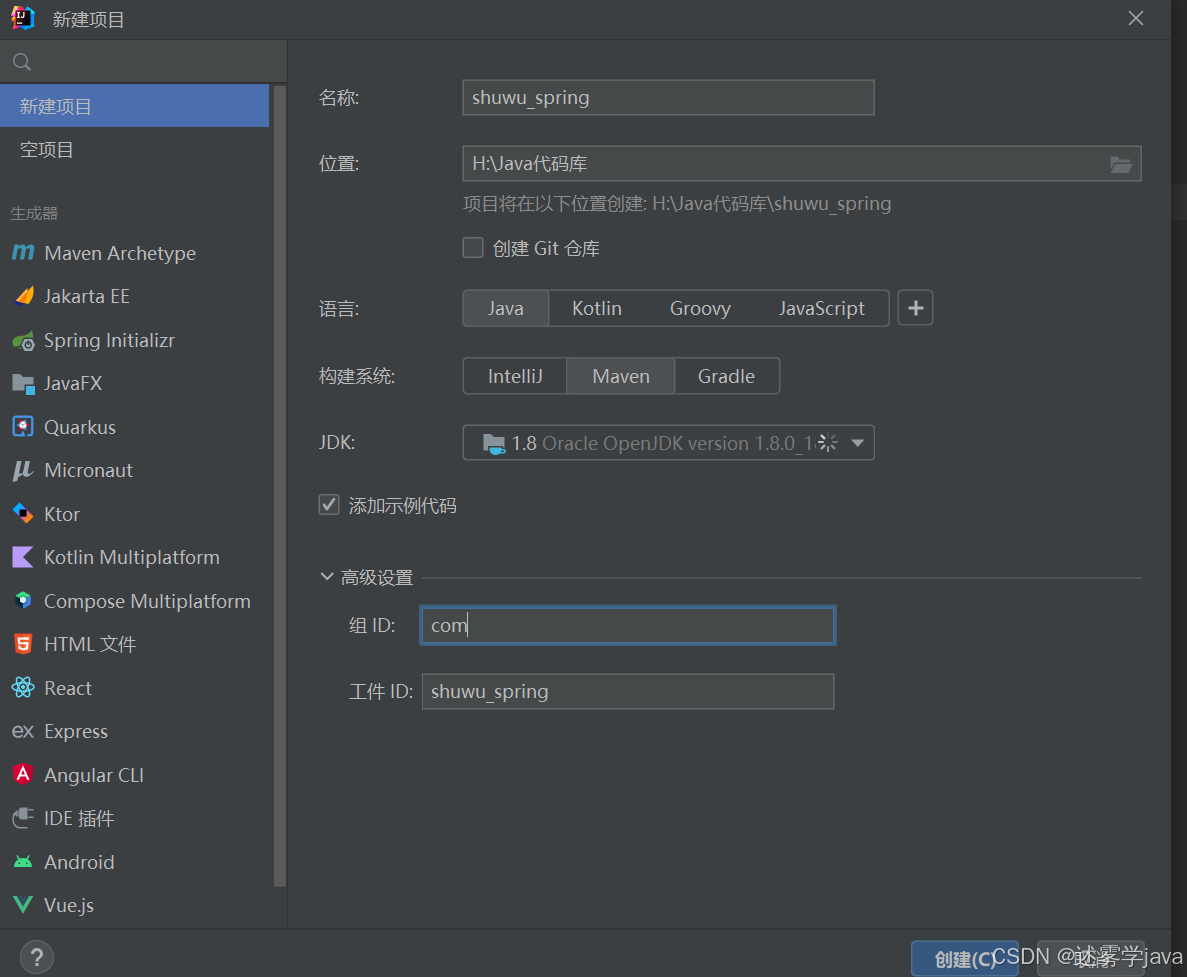Click the Maven Archetype icon
1187x977 pixels.
(x=23, y=253)
